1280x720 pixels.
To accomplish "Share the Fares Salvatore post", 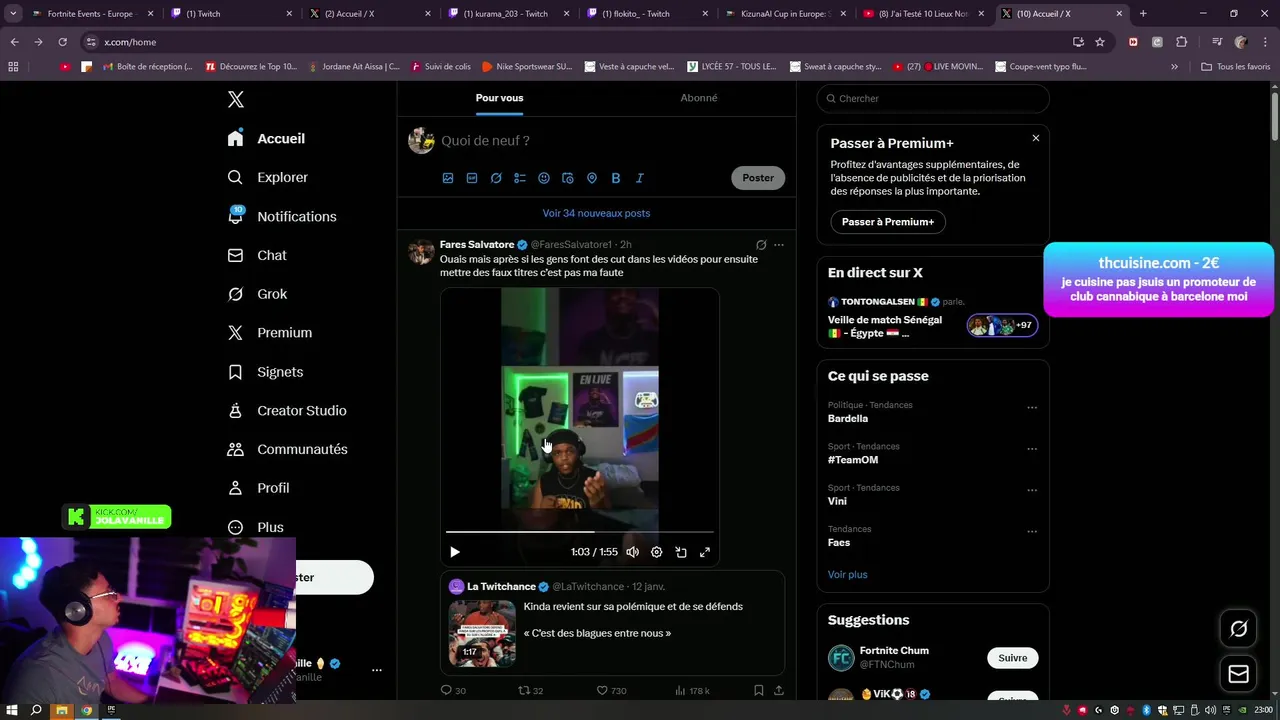I will coord(779,690).
